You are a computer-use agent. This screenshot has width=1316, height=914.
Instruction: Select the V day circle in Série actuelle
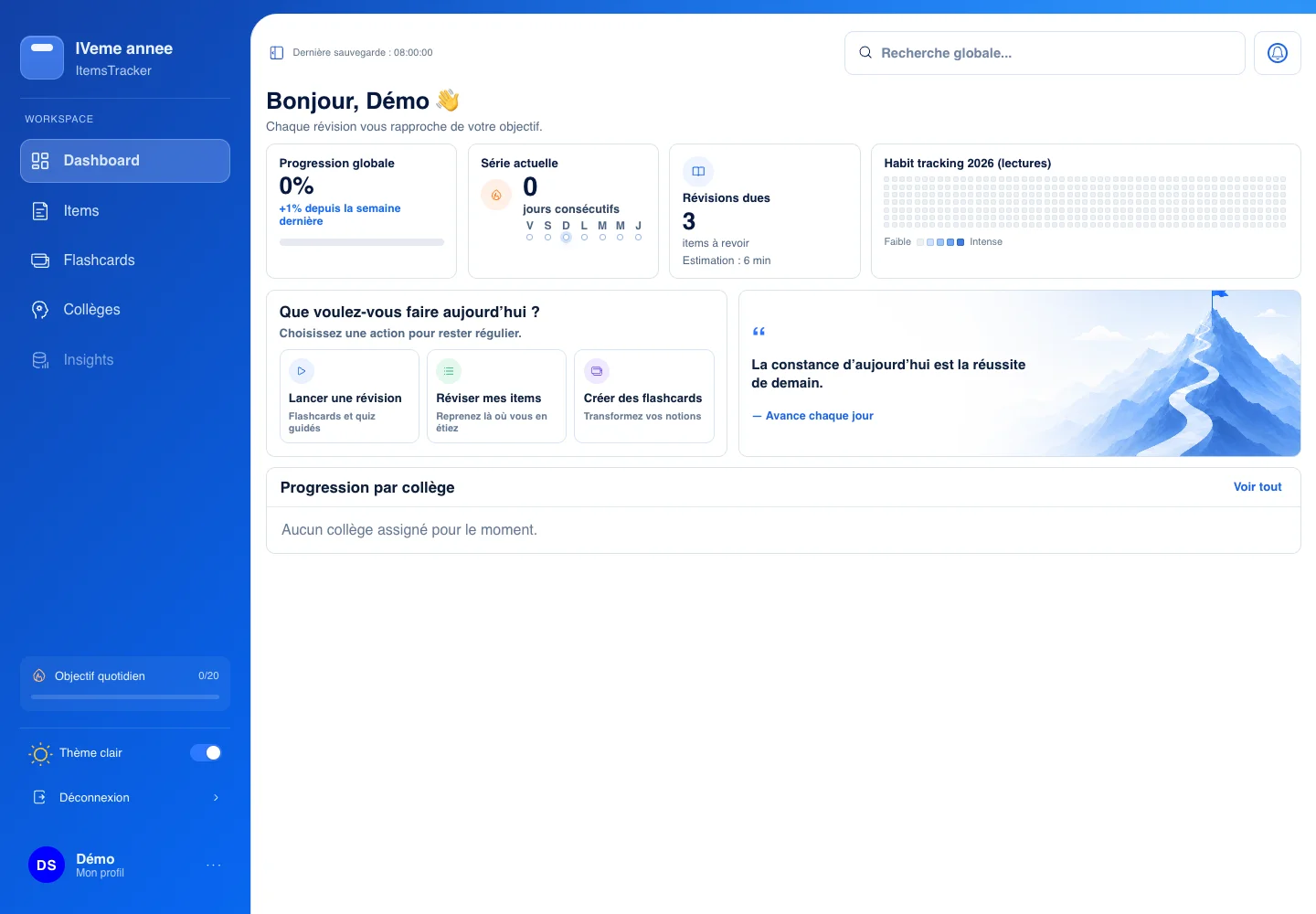(x=530, y=238)
